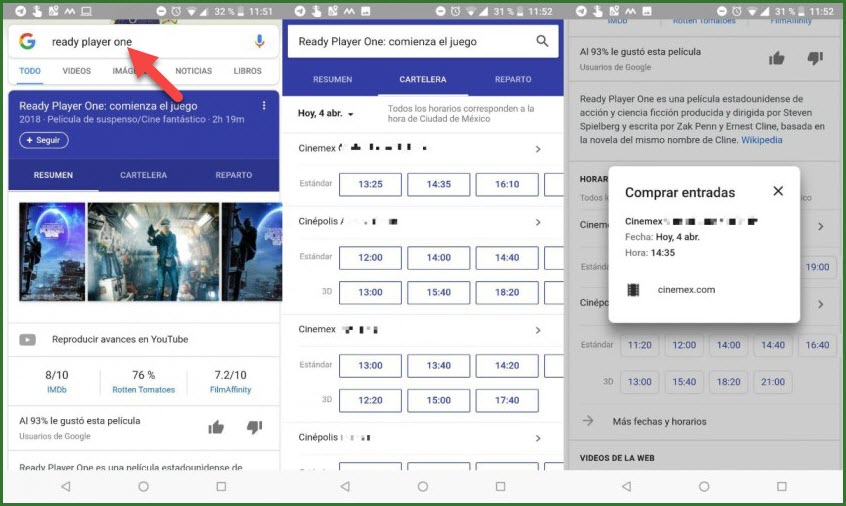Expand the Cinépolis theater row arrow
Screen dimensions: 846x506
(x=538, y=222)
